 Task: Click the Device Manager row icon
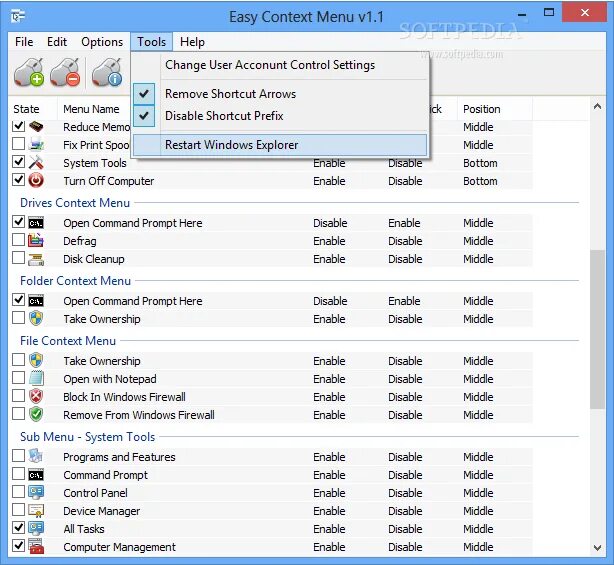pyautogui.click(x=36, y=511)
